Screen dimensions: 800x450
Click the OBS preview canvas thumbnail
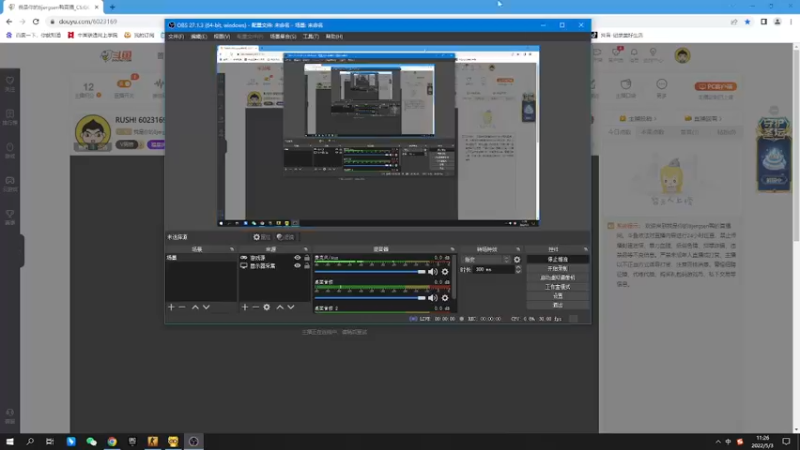(378, 136)
